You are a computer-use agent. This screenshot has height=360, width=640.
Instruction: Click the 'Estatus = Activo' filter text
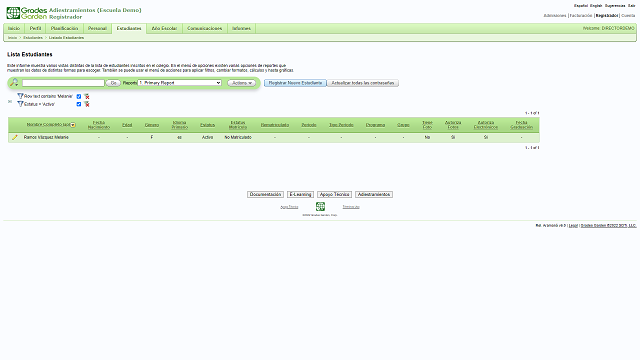pyautogui.click(x=39, y=104)
